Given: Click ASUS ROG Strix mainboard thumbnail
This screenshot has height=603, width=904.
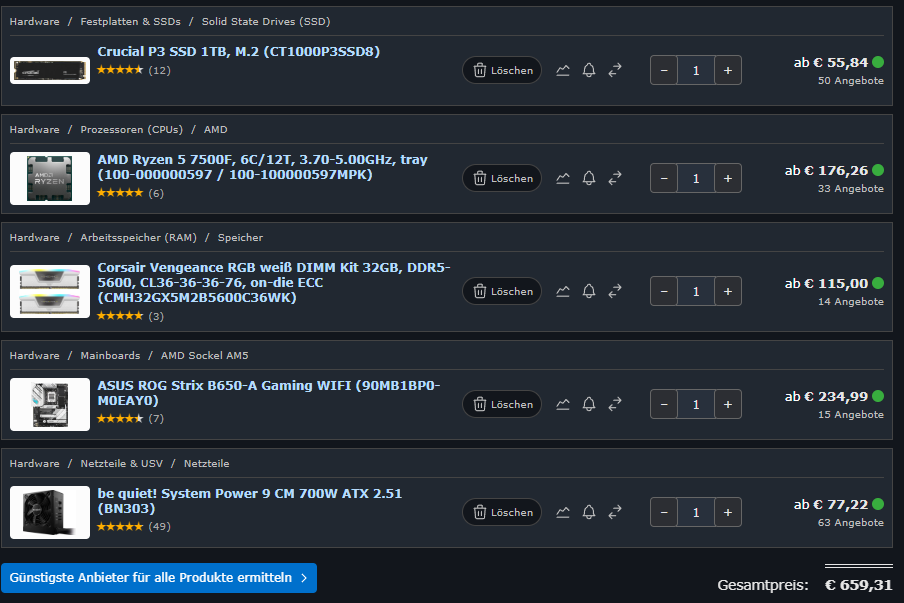Looking at the screenshot, I should tap(50, 404).
